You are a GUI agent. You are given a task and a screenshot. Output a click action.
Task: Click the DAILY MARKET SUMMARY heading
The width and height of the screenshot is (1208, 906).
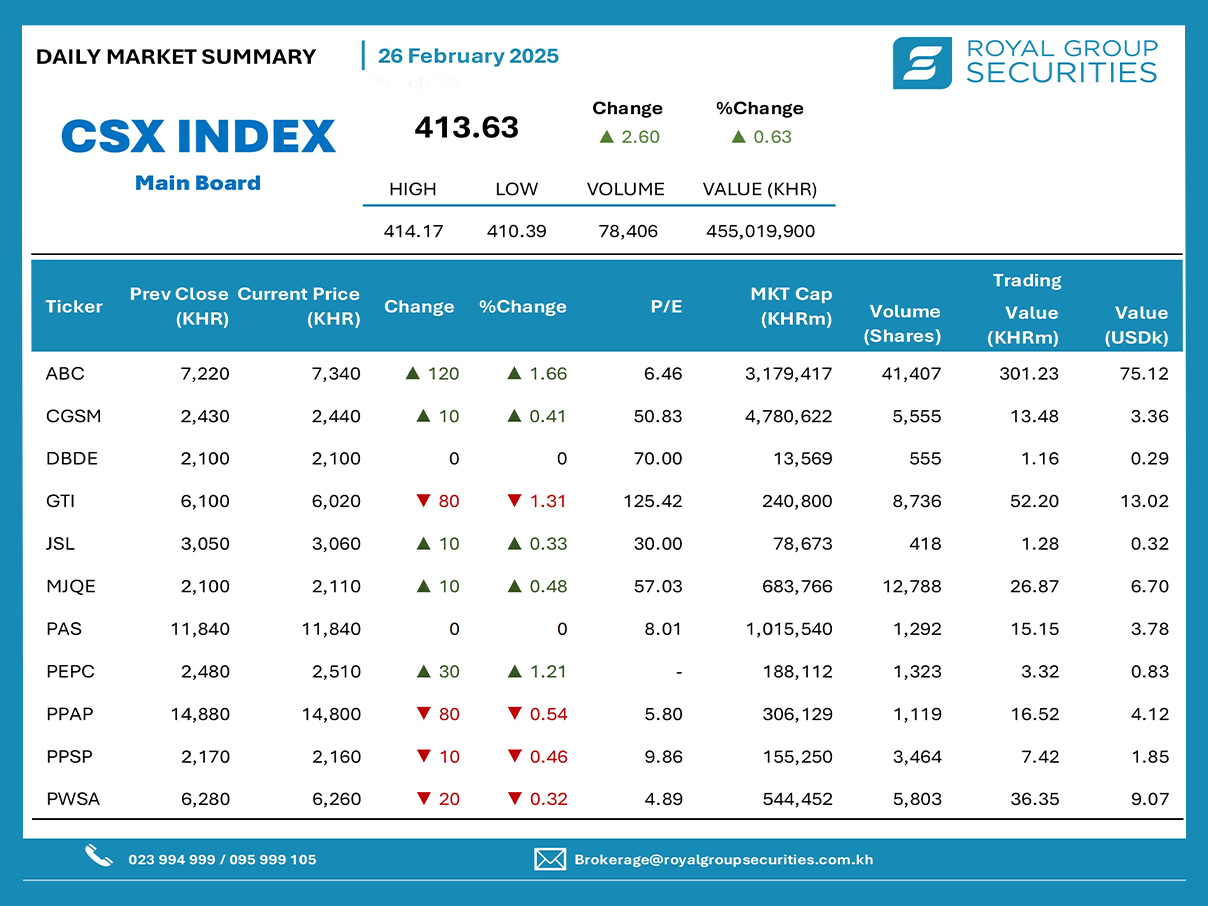tap(176, 57)
